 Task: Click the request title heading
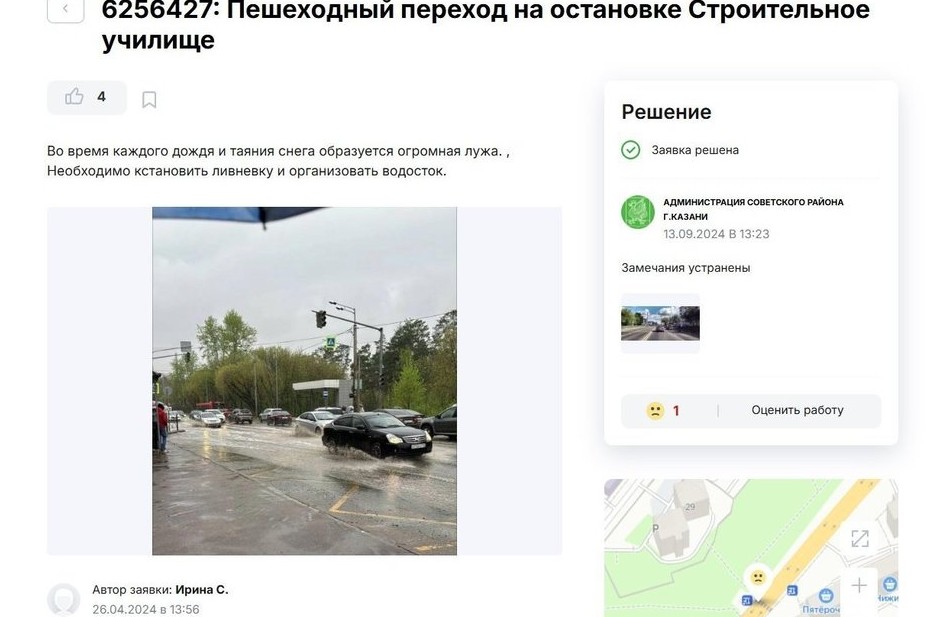(486, 24)
